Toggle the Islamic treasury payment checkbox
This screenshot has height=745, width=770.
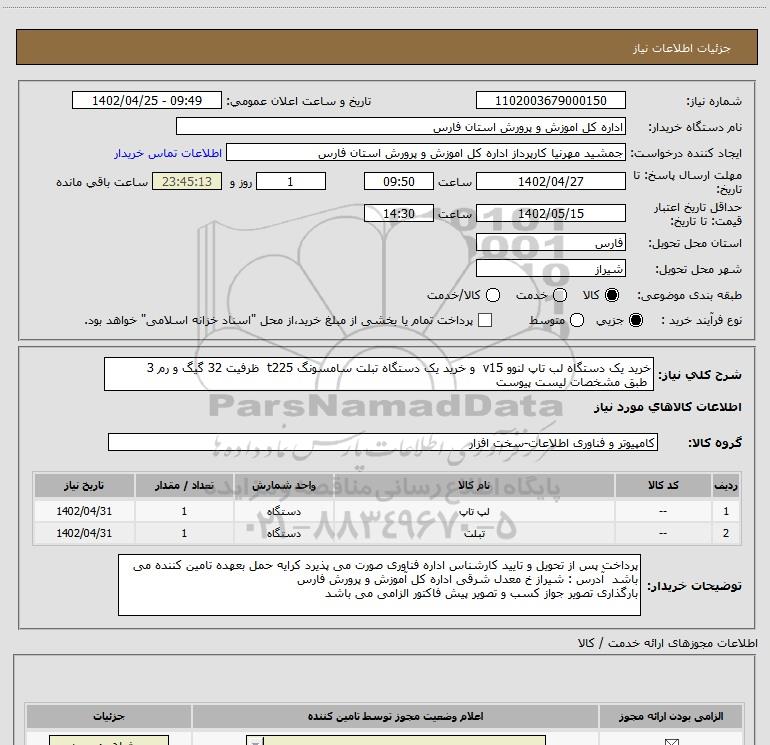click(485, 320)
